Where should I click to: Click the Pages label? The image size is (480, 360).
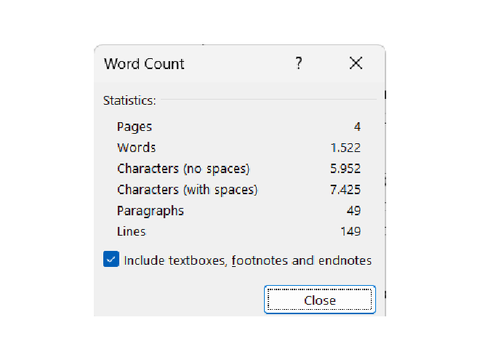(134, 127)
